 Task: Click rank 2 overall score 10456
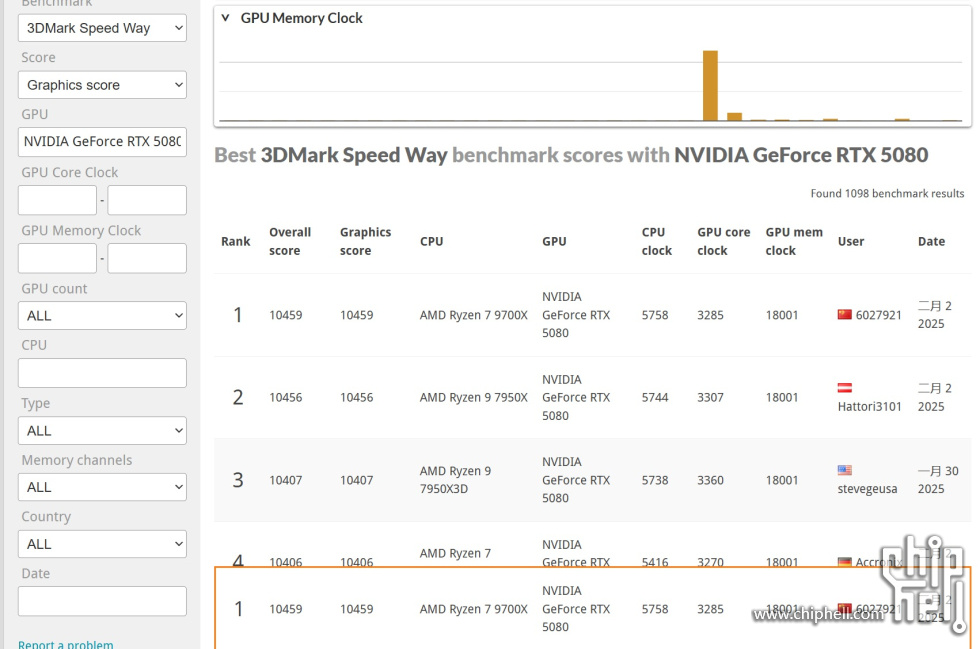(286, 398)
